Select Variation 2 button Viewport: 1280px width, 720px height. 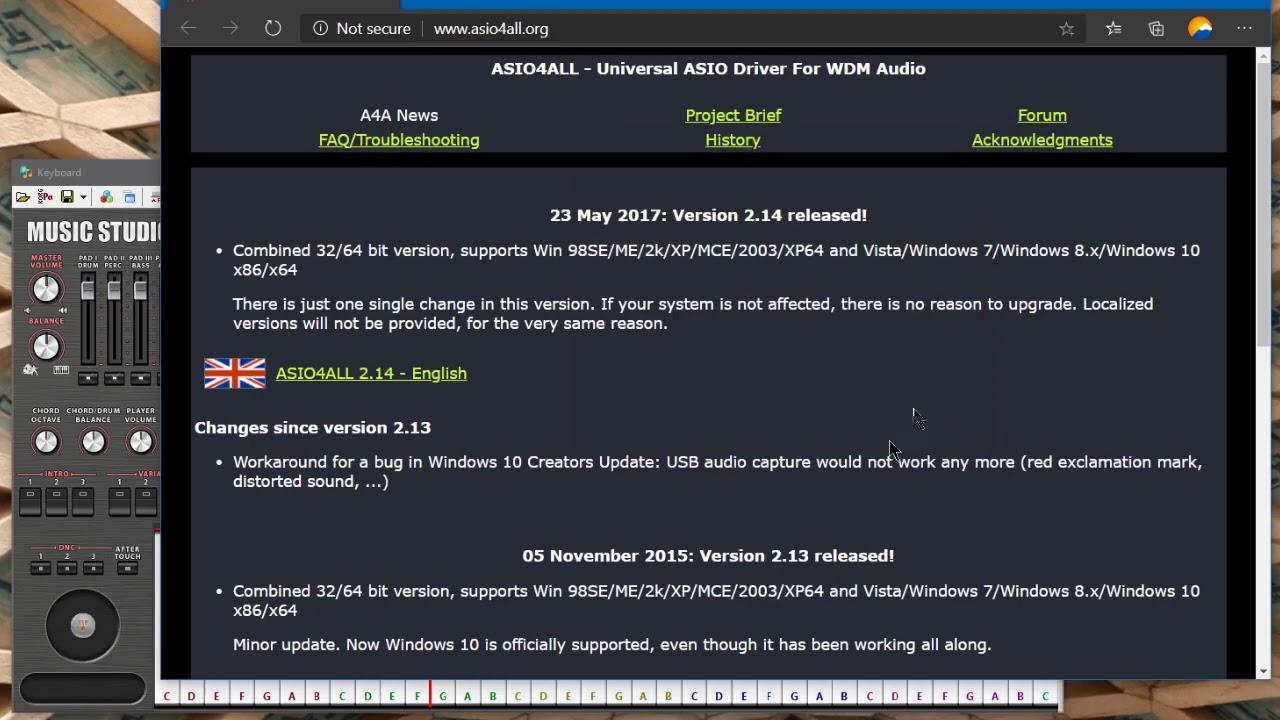[x=146, y=502]
